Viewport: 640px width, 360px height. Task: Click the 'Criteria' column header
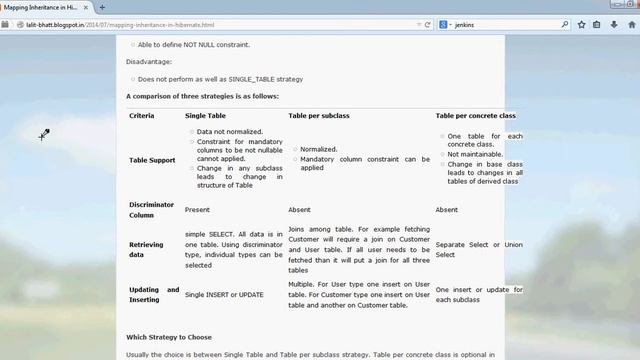pos(142,116)
